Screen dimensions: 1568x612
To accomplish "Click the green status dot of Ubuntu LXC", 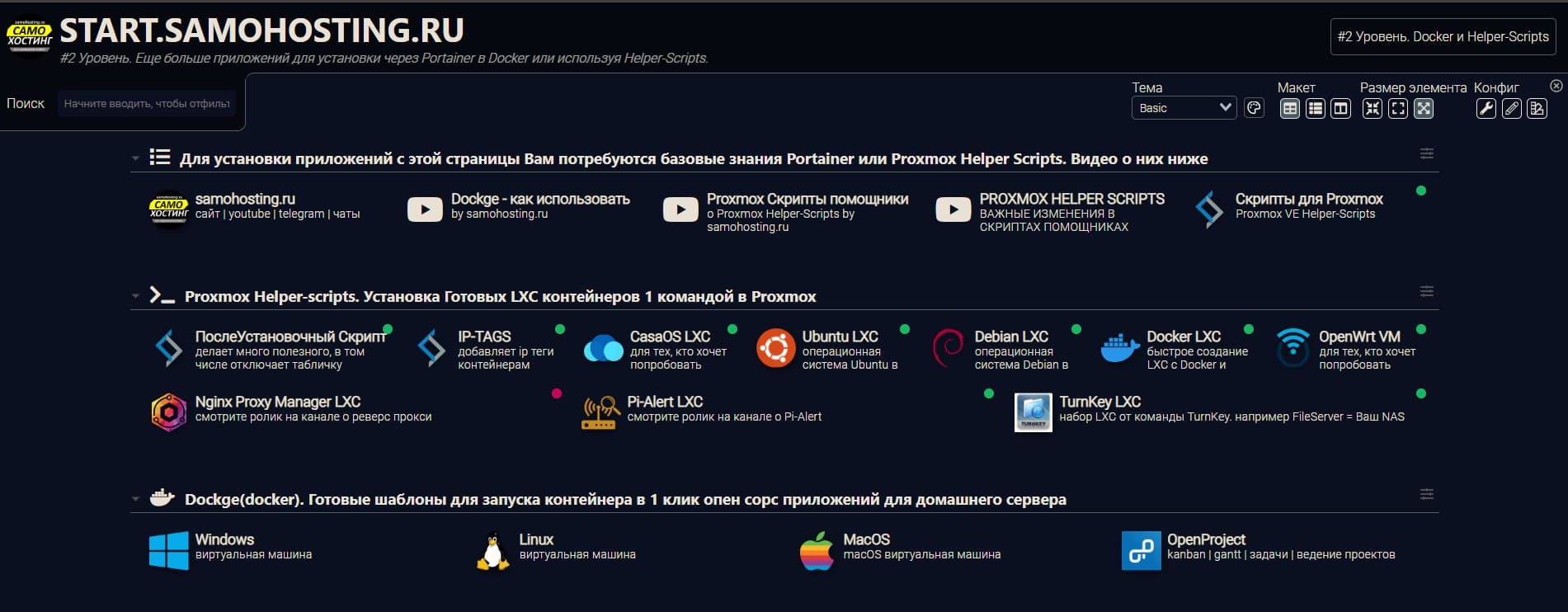I will [904, 329].
